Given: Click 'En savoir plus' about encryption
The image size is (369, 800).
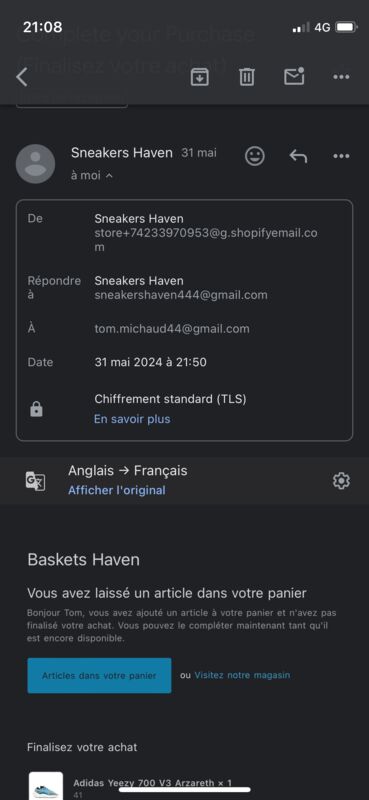Looking at the screenshot, I should tap(132, 419).
